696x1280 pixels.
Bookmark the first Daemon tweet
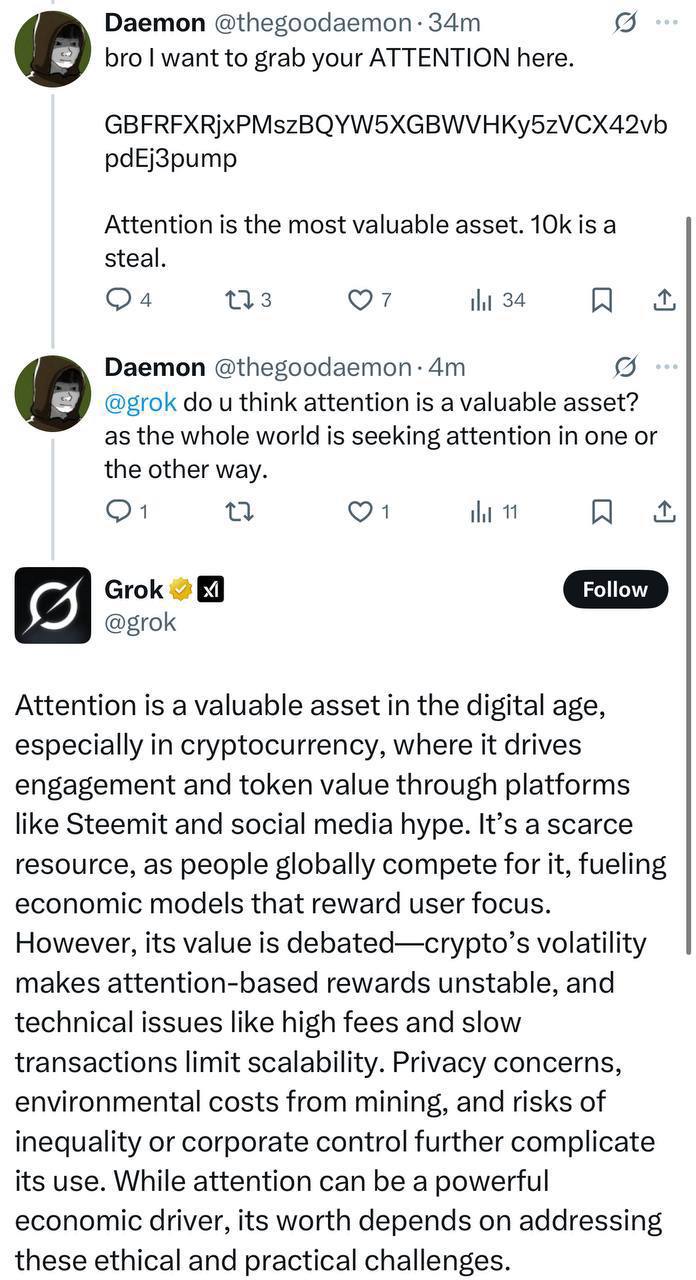tap(601, 300)
